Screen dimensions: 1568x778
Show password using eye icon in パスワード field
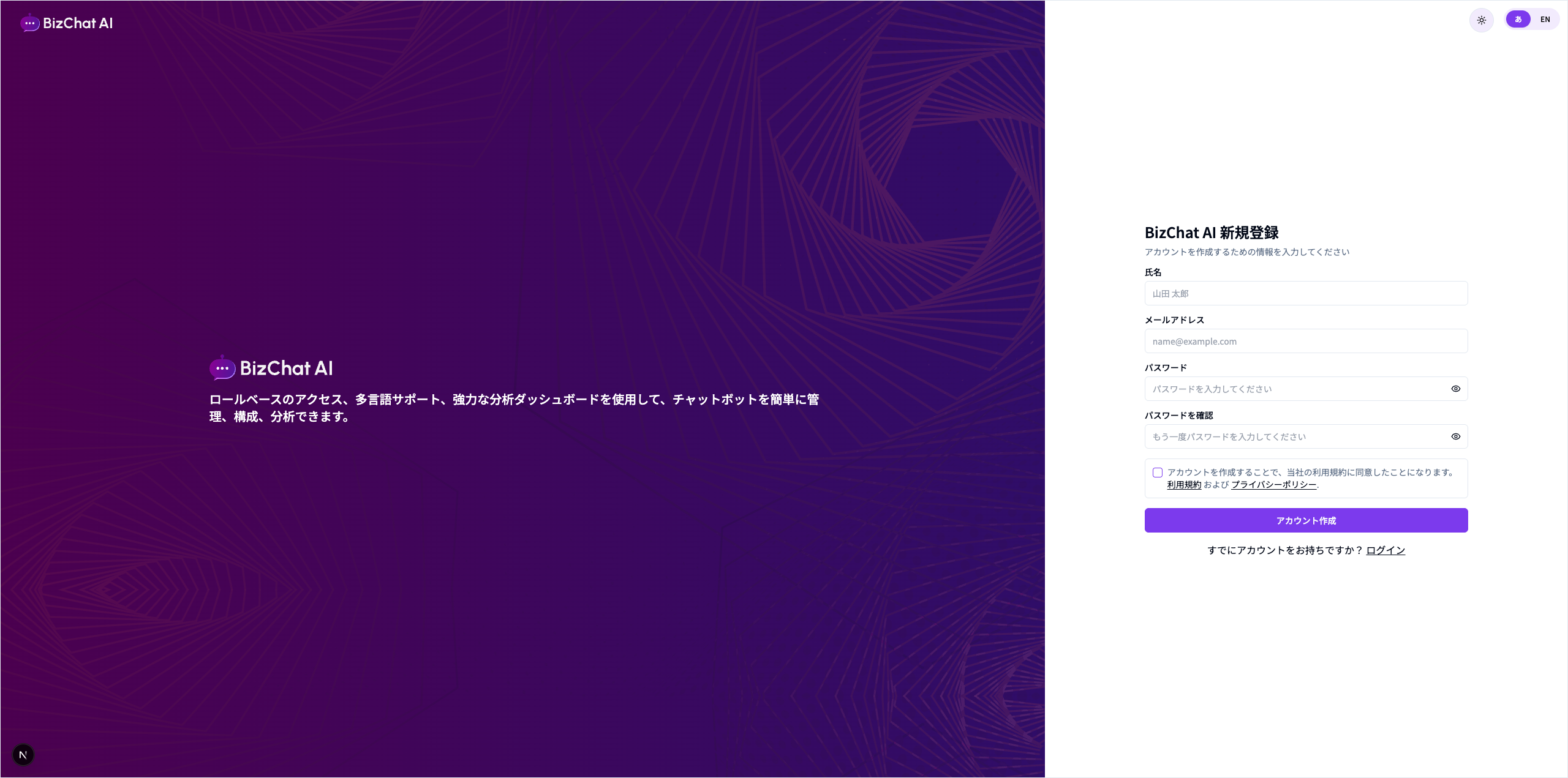(x=1455, y=389)
